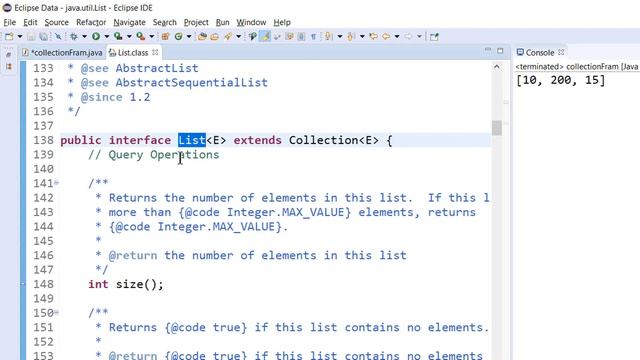Click the Next Annotation icon
Screen dimensions: 640x360
pos(328,36)
